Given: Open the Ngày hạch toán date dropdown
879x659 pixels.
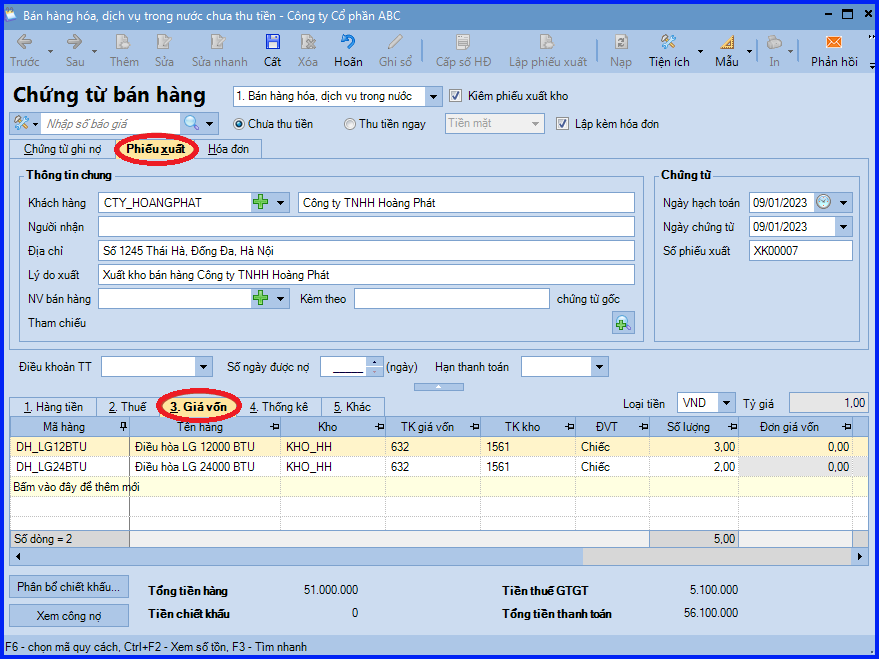Looking at the screenshot, I should 843,202.
